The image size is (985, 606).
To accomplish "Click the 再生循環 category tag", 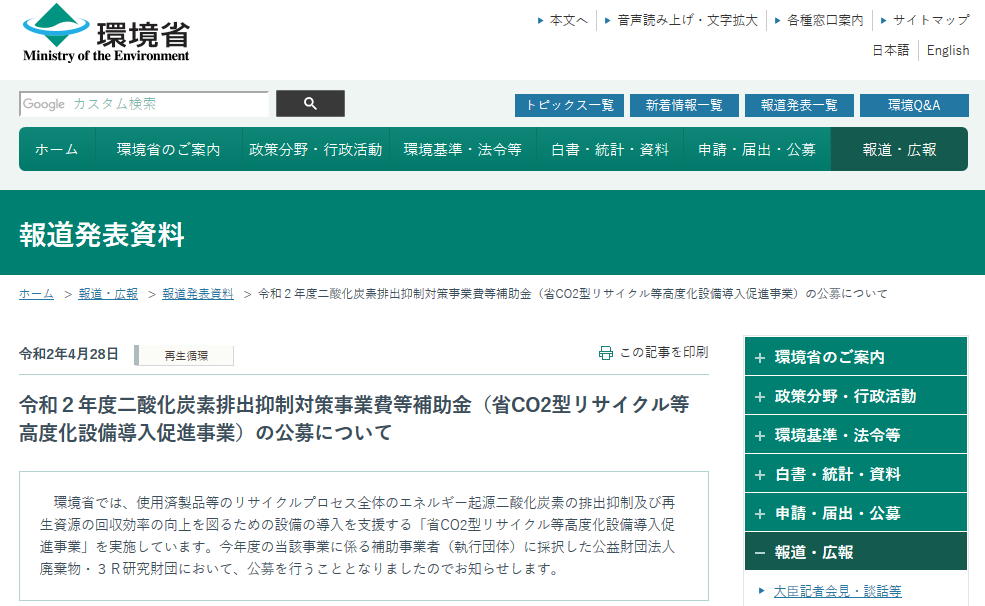I will tap(184, 355).
